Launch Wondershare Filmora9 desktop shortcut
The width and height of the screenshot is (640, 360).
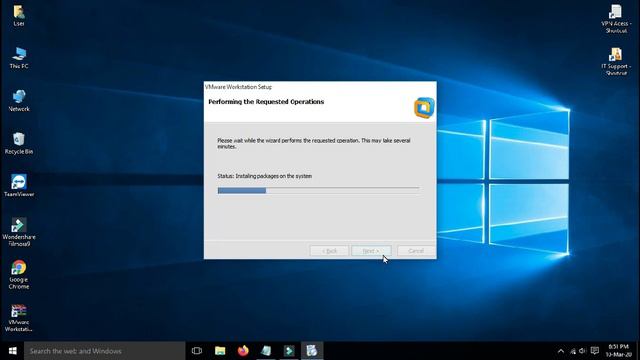point(19,232)
